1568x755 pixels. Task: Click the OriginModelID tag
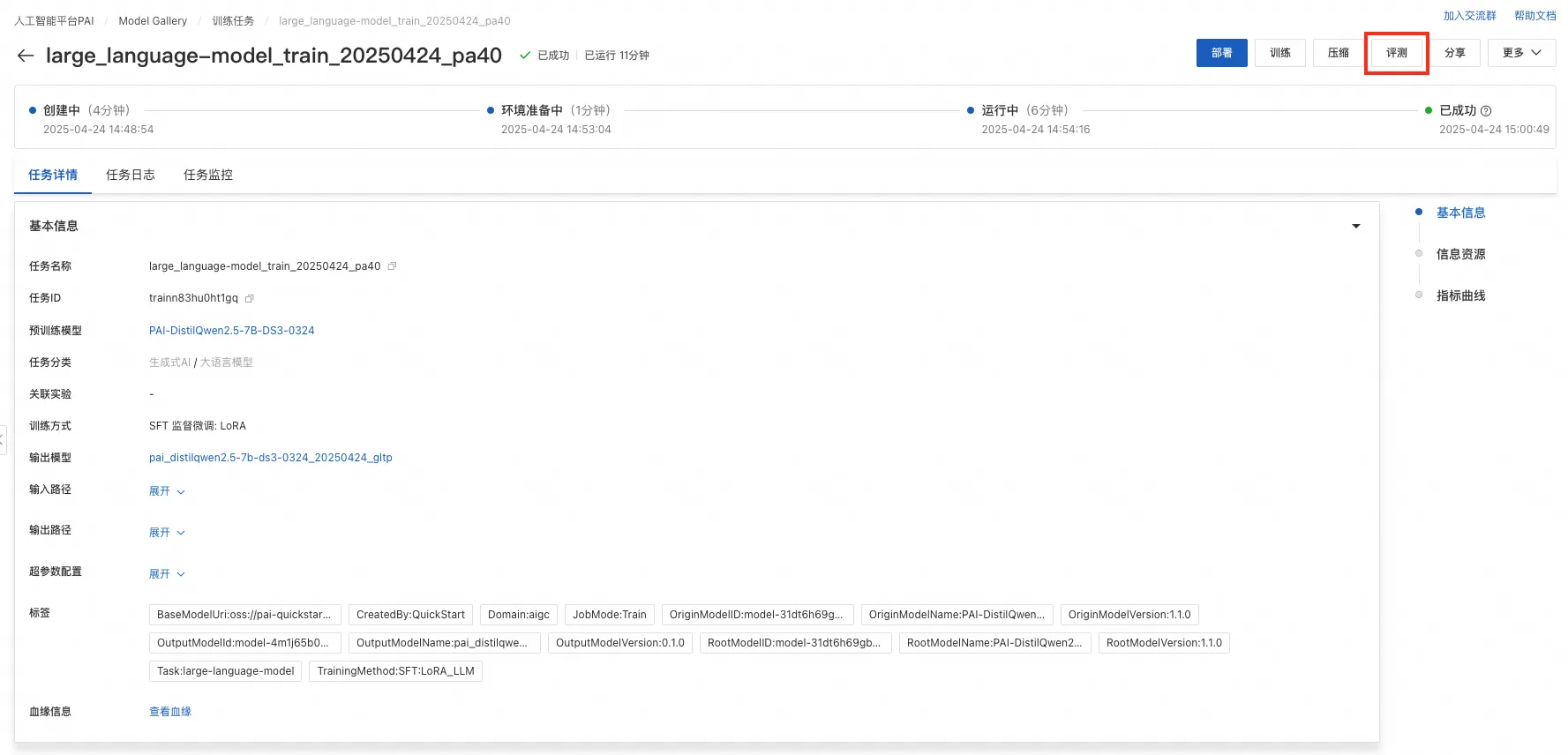pyautogui.click(x=758, y=615)
